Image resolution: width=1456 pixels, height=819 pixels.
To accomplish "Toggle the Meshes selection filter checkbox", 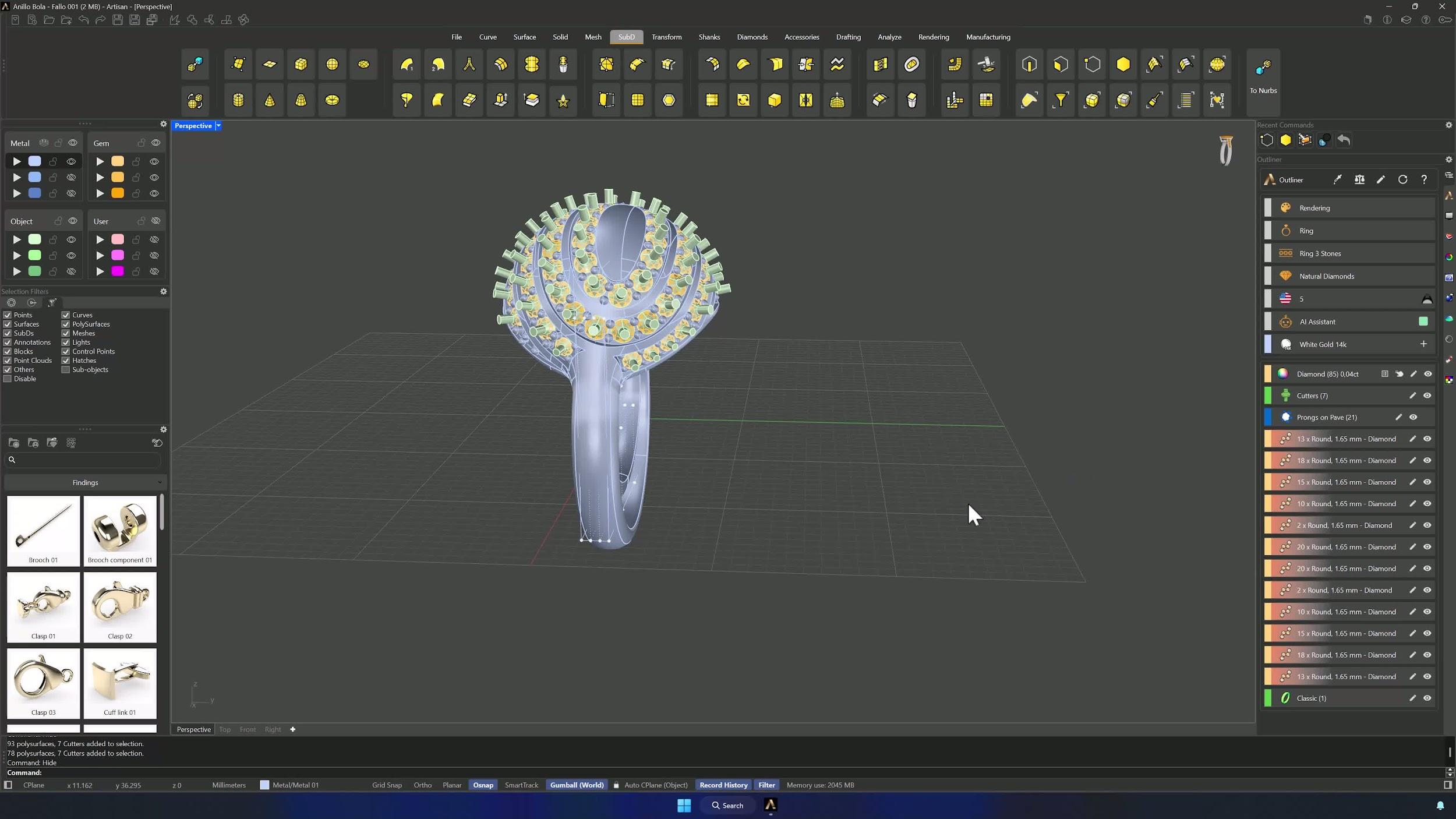I will click(66, 334).
